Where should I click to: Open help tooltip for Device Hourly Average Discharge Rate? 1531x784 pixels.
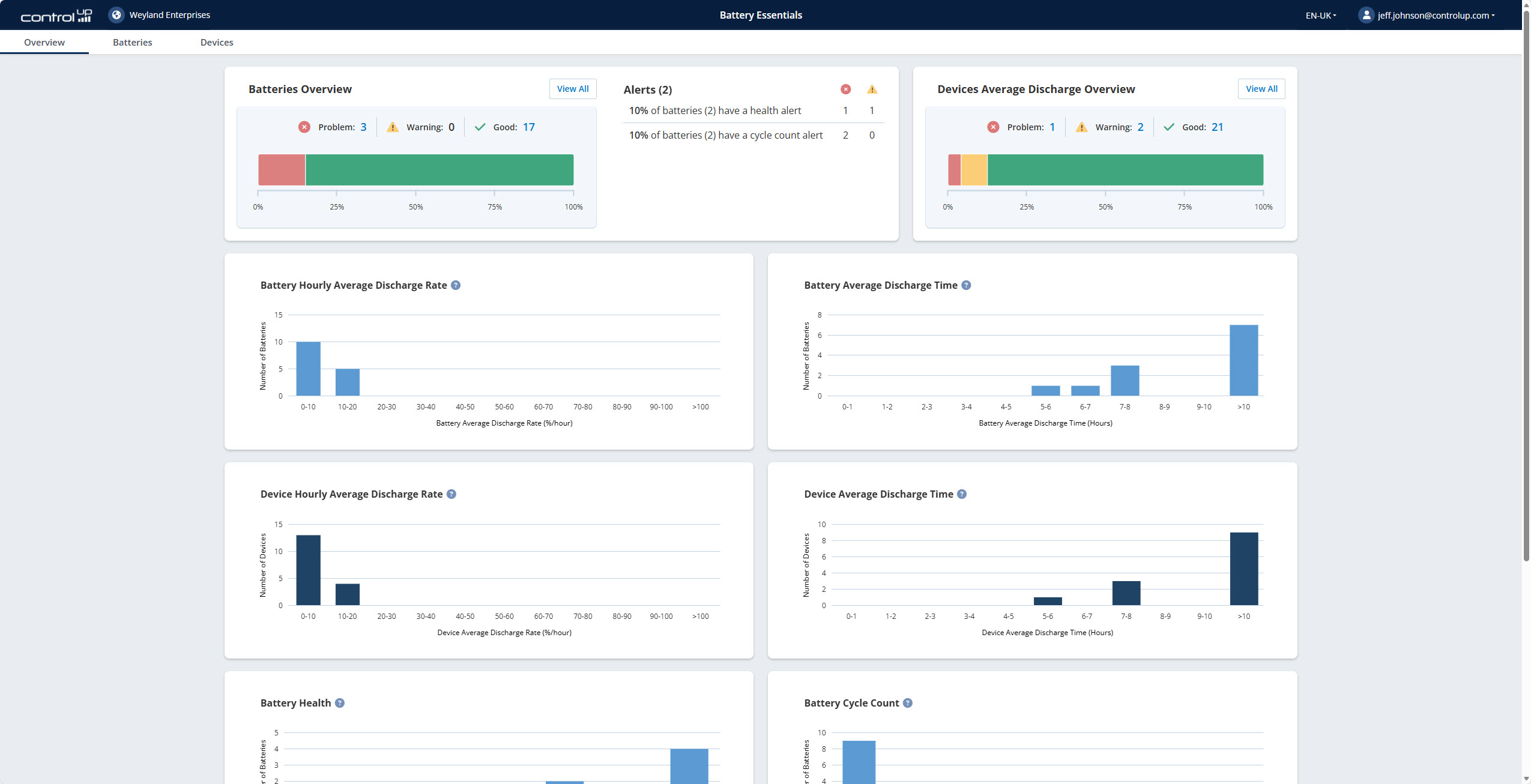[x=451, y=494]
